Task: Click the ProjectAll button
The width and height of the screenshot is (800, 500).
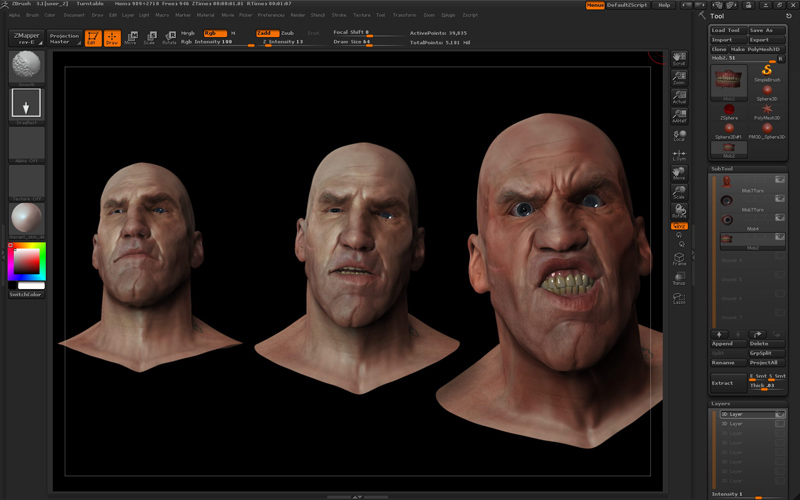Action: 767,363
